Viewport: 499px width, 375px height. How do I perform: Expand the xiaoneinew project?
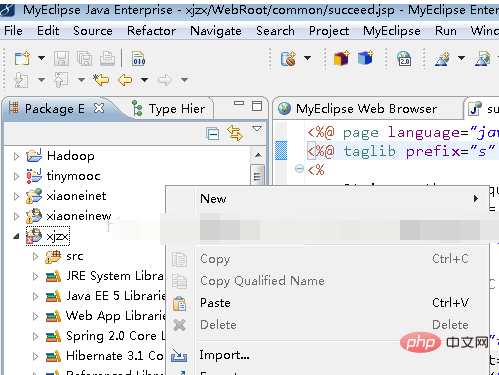(16, 216)
